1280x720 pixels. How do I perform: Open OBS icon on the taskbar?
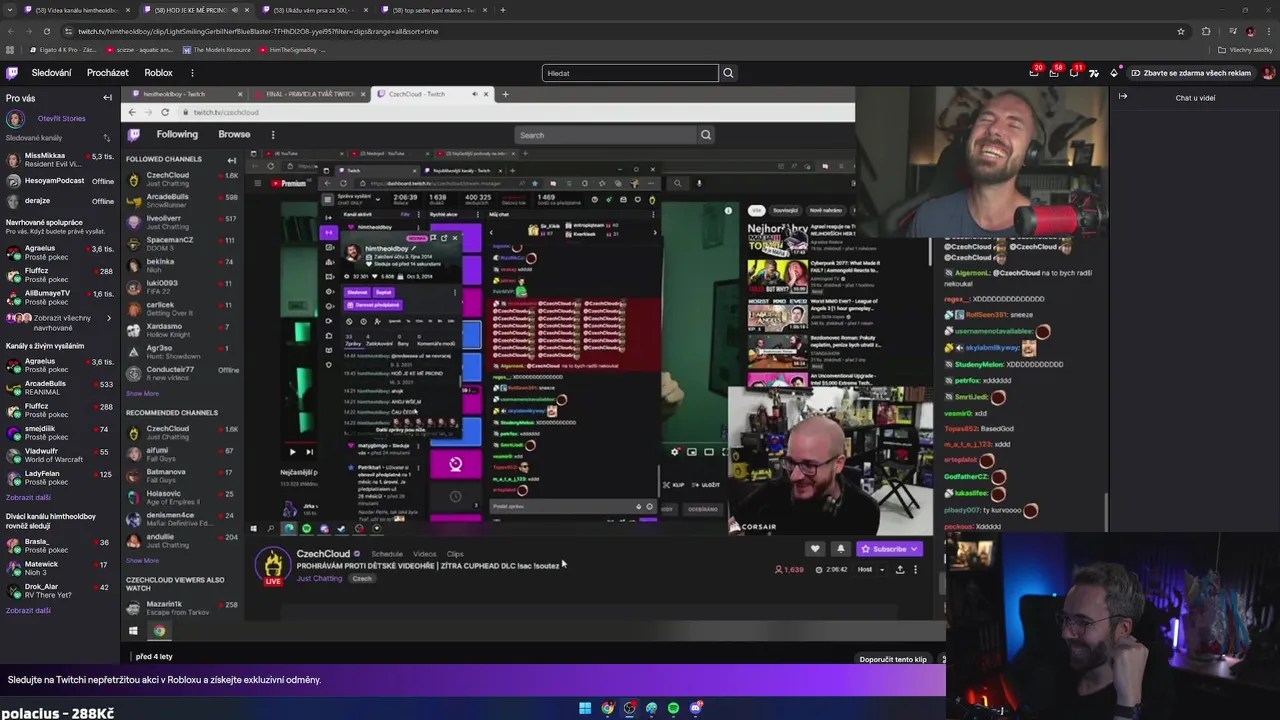pos(629,708)
